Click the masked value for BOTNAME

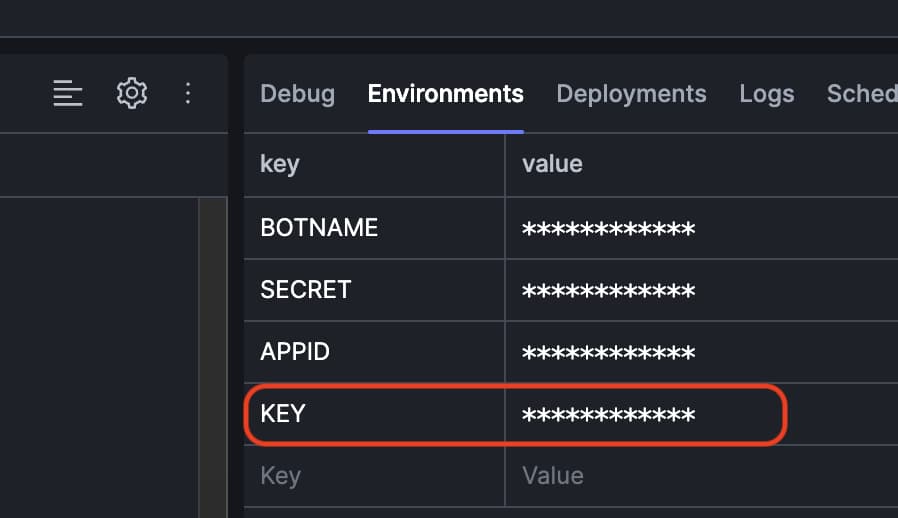[608, 229]
